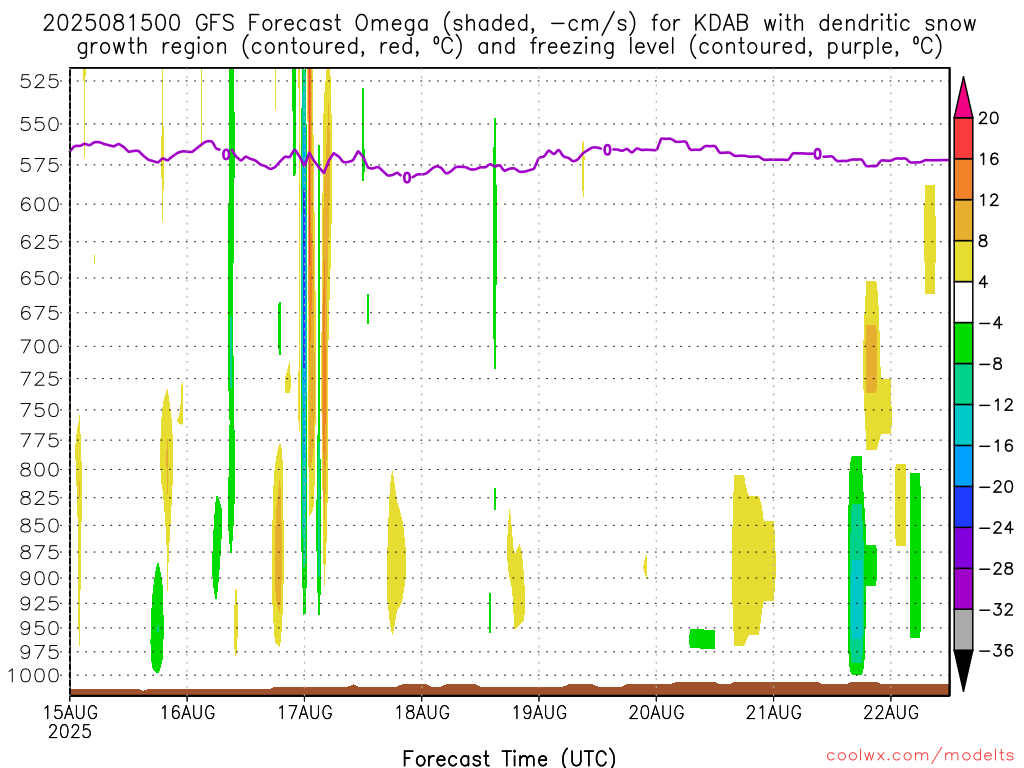Click the large yellow omega region before 21AUG
Screen dimensions: 1024x768
click(752, 562)
